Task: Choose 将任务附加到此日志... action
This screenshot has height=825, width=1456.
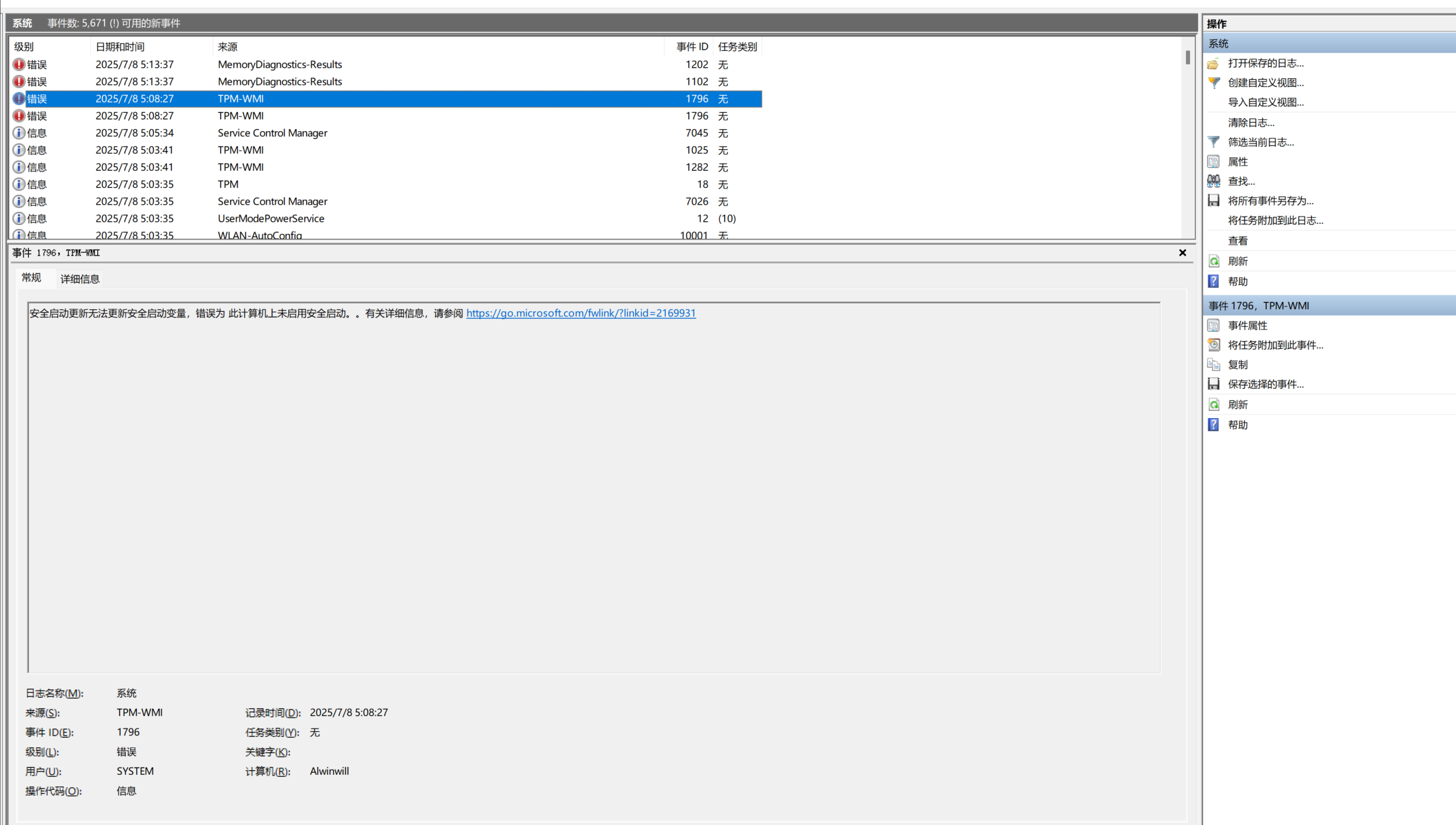Action: (1275, 220)
